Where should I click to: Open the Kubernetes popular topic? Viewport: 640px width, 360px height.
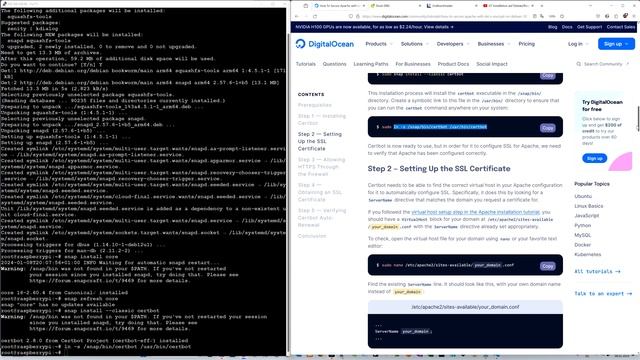588,254
